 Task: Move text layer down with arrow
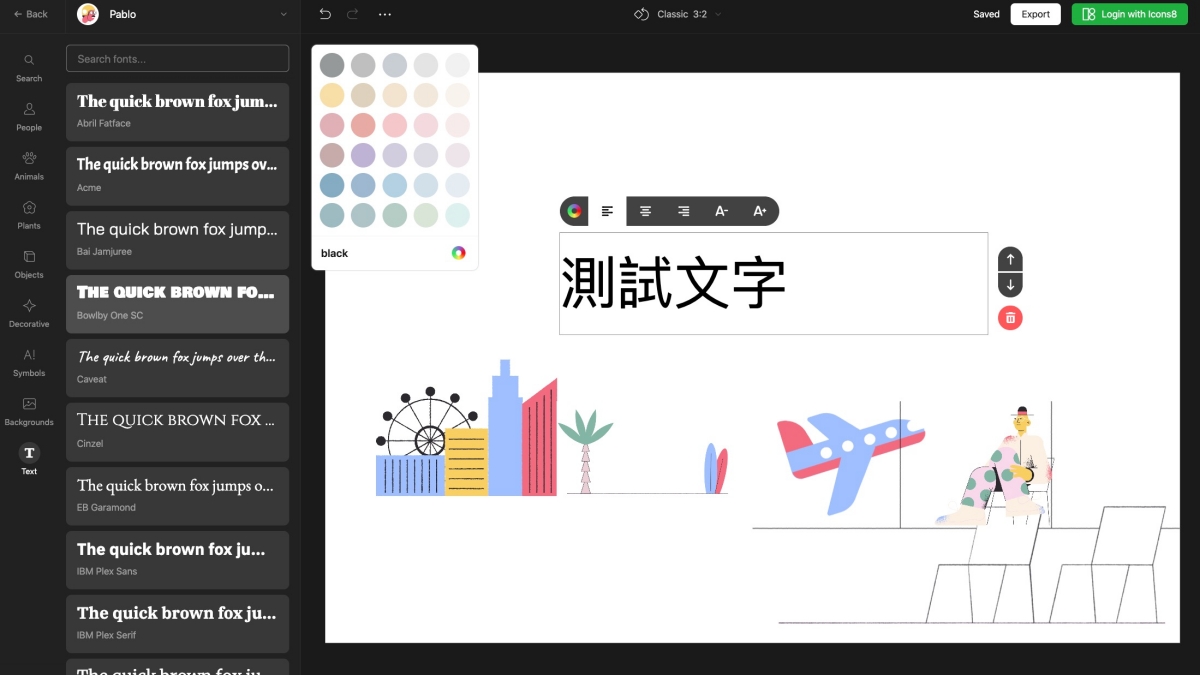pos(1010,285)
